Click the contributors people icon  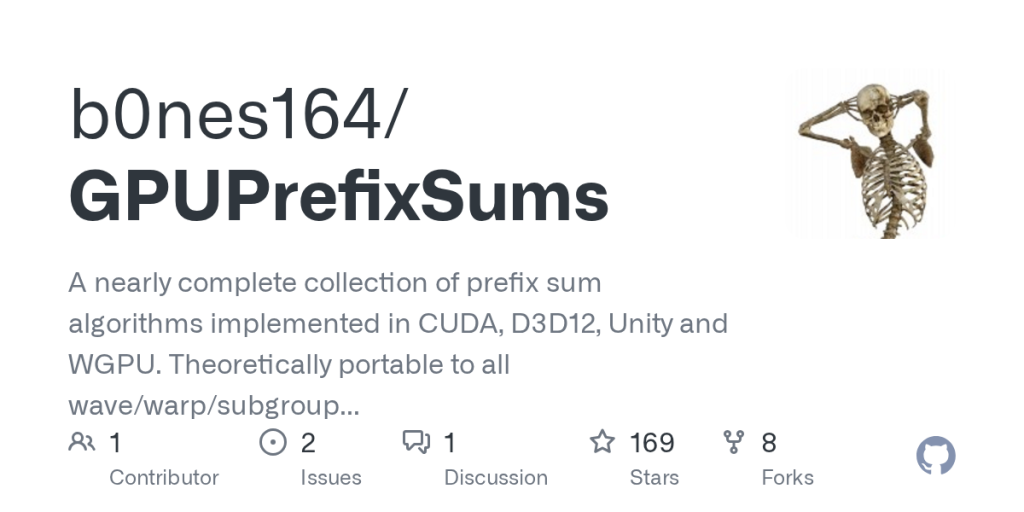tap(82, 442)
